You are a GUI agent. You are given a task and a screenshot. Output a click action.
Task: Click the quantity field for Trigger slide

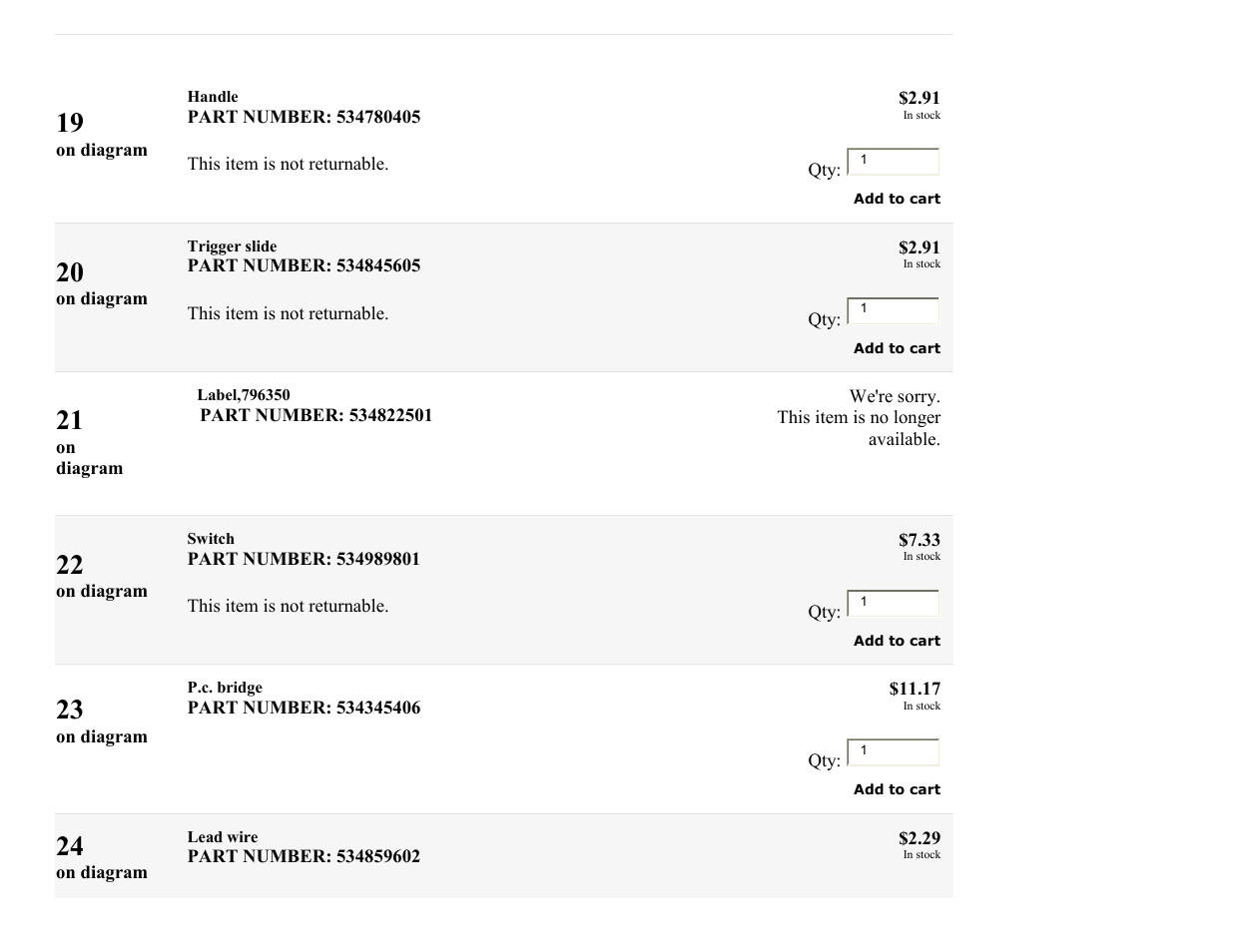[894, 310]
